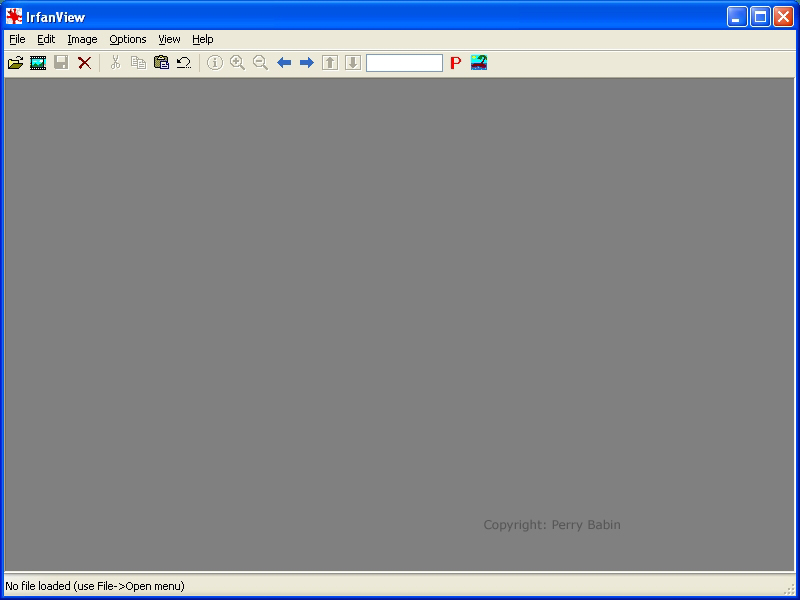The width and height of the screenshot is (800, 600).
Task: Click the Copy icon in toolbar
Action: tap(138, 63)
